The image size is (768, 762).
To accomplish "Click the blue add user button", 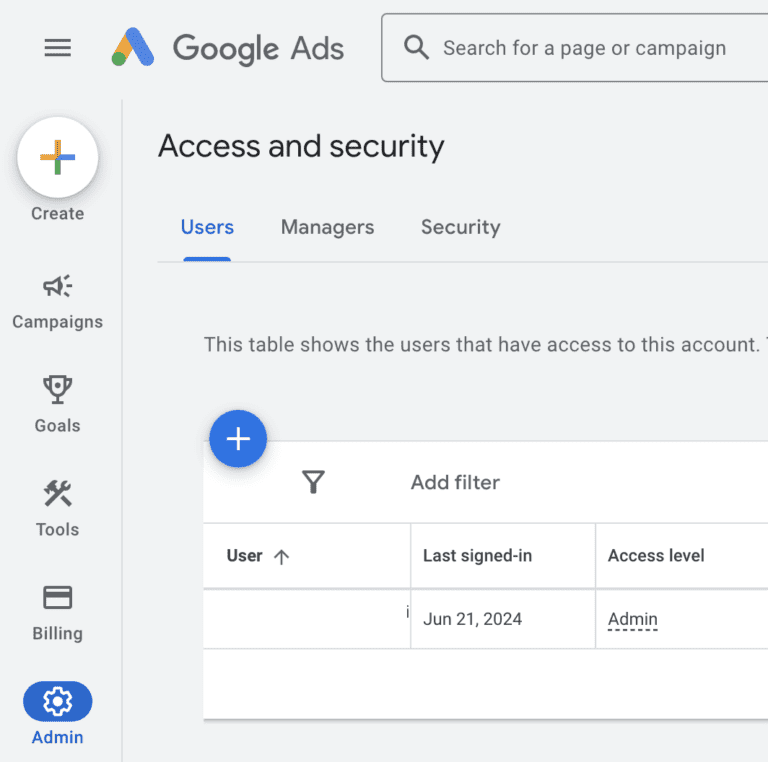I will point(238,438).
